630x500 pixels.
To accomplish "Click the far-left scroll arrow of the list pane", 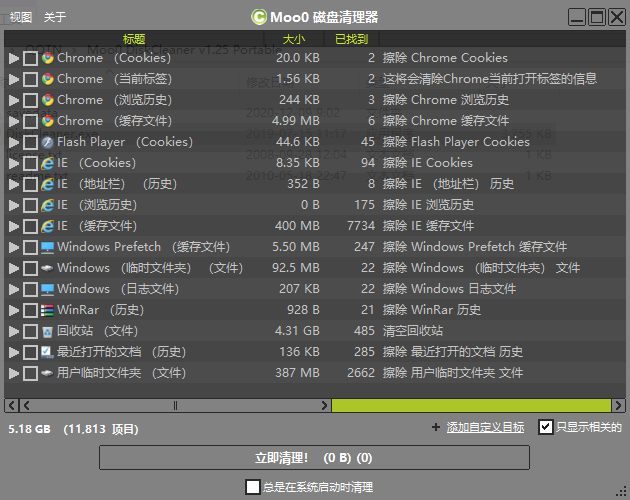I will [11, 406].
